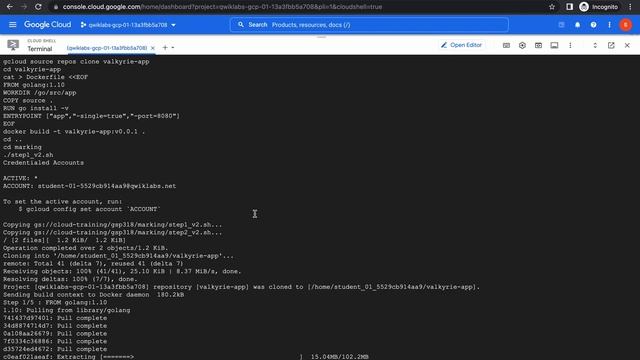Image resolution: width=640 pixels, height=360 pixels.
Task: Toggle Cloud Shell maximize/restore arrows
Action: click(x=595, y=45)
